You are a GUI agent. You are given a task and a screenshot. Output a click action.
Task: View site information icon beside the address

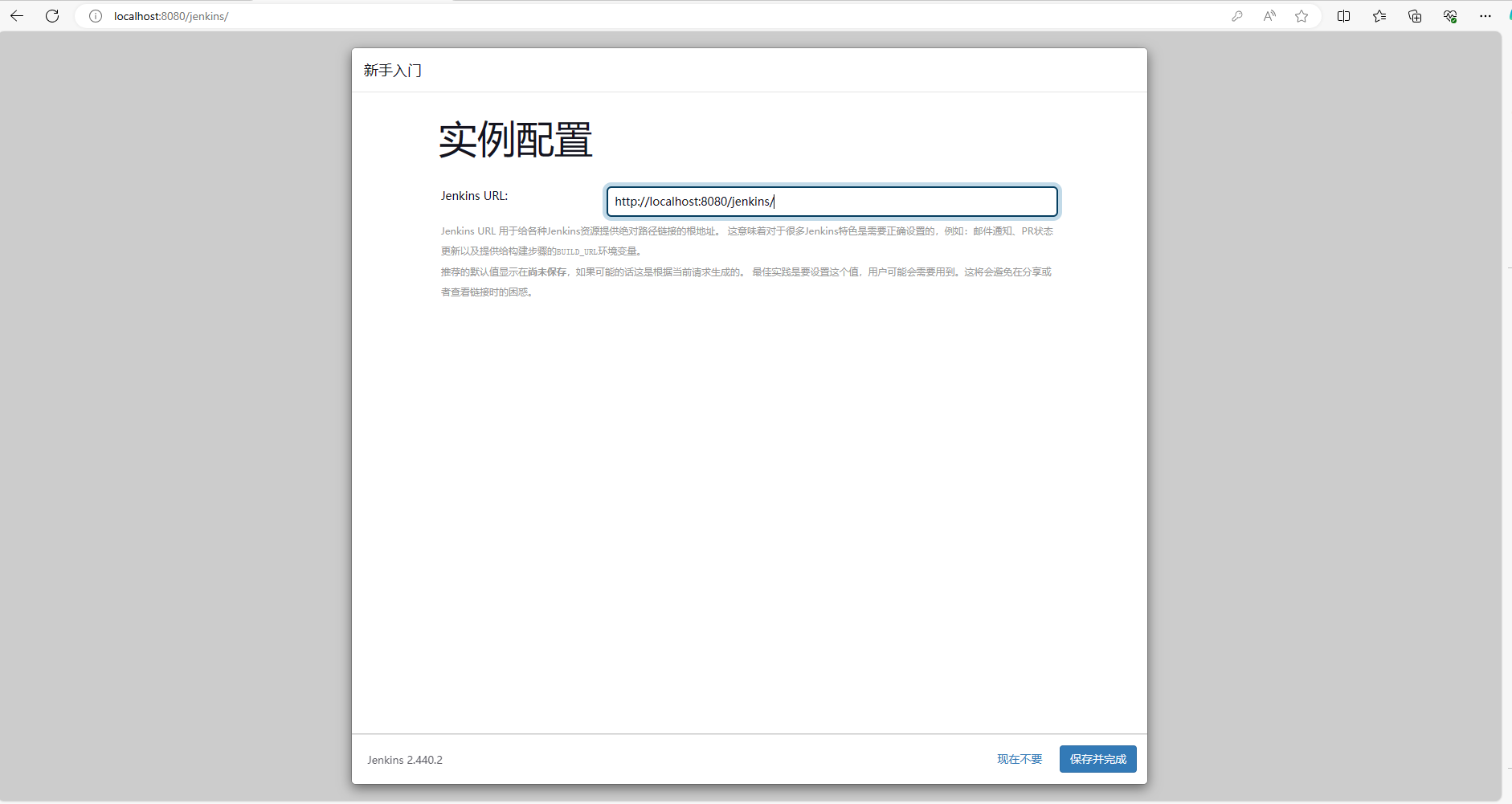click(x=96, y=16)
